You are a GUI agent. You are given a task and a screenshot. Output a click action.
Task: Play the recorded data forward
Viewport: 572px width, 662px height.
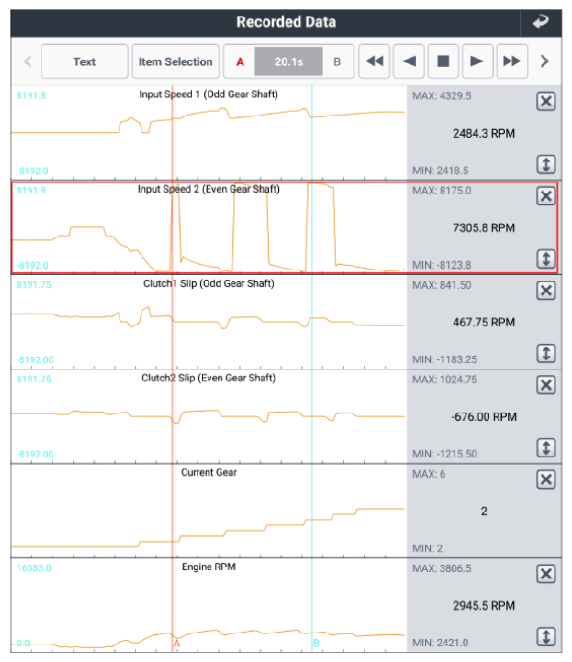477,62
